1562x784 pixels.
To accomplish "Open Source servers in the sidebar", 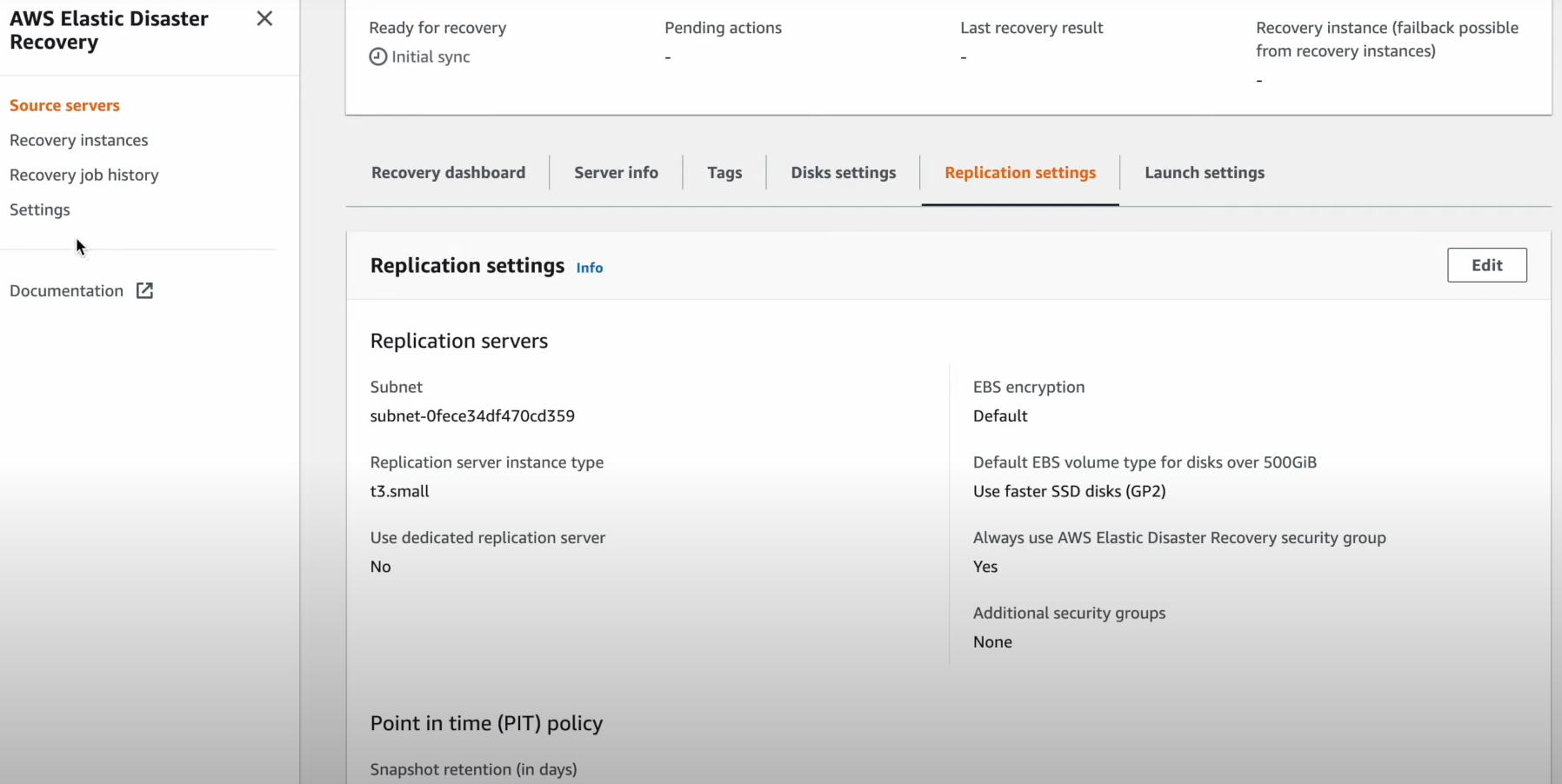I will (64, 105).
